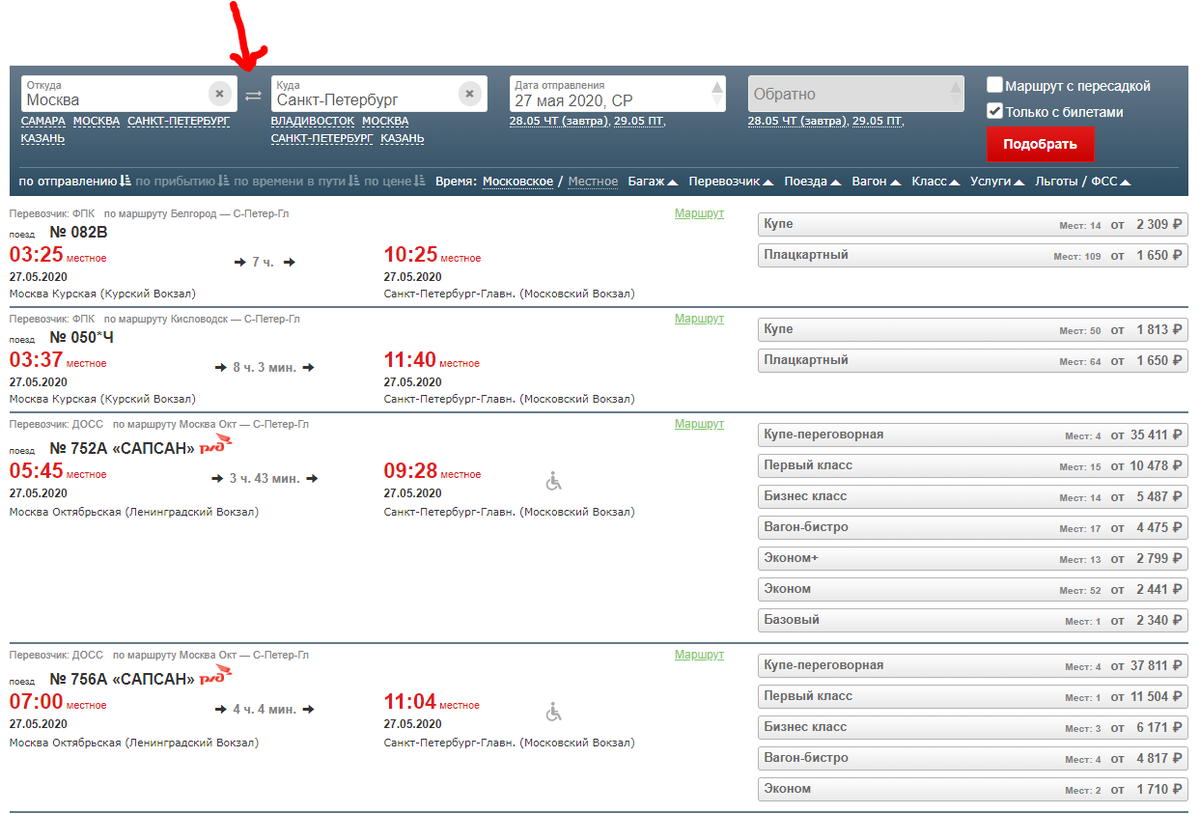Sort results by отправлению
Image resolution: width=1200 pixels, height=814 pixels.
click(x=75, y=182)
